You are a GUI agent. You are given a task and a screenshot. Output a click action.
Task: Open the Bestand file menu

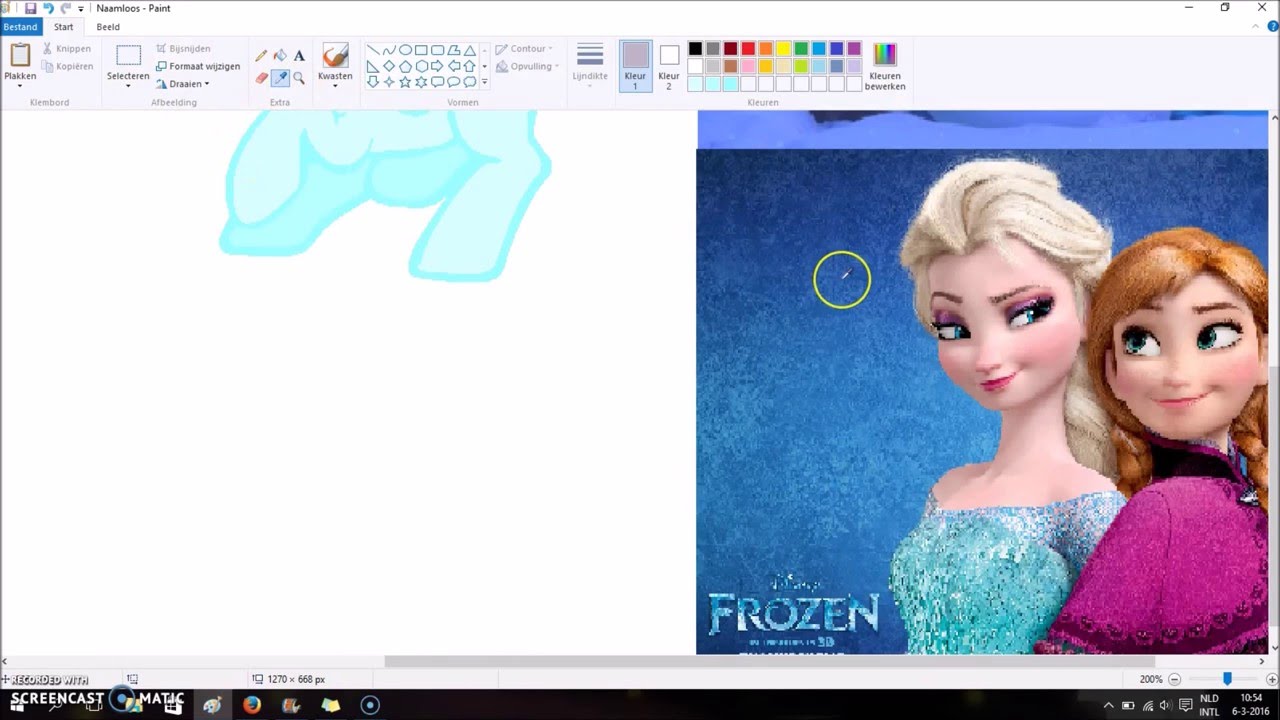click(x=20, y=27)
